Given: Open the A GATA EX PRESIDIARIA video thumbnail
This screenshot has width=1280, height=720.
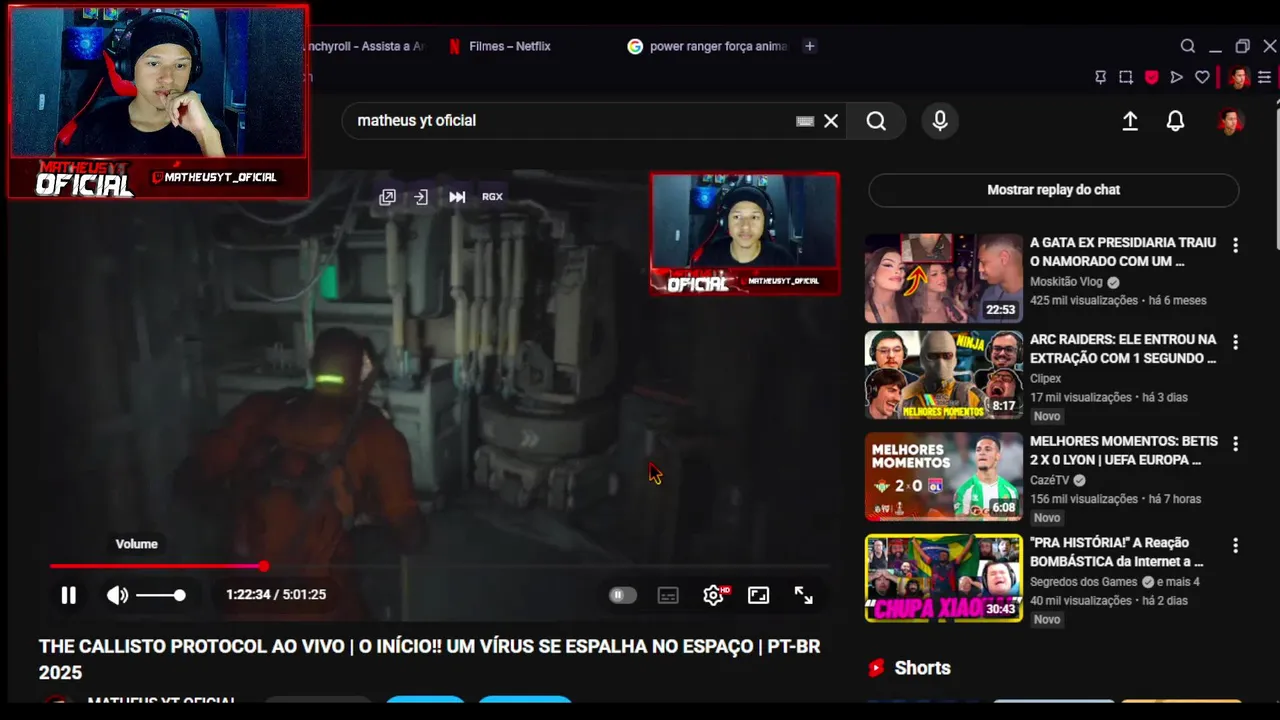Looking at the screenshot, I should click(x=944, y=278).
